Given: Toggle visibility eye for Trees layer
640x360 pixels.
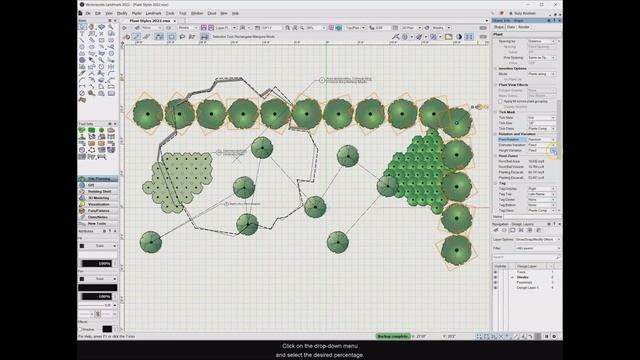Looking at the screenshot, I should pos(496,272).
